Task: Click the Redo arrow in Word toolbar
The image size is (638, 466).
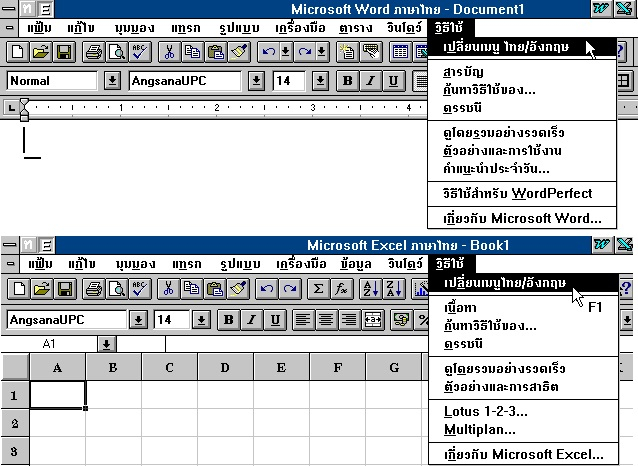Action: 304,52
